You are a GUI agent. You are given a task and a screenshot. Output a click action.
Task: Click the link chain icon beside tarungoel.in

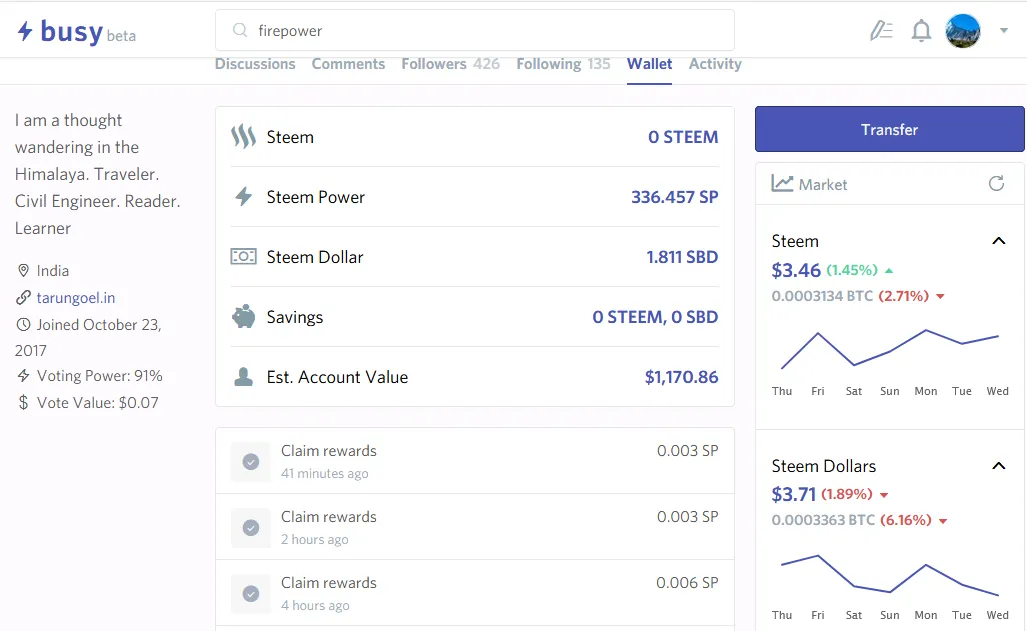pyautogui.click(x=24, y=297)
